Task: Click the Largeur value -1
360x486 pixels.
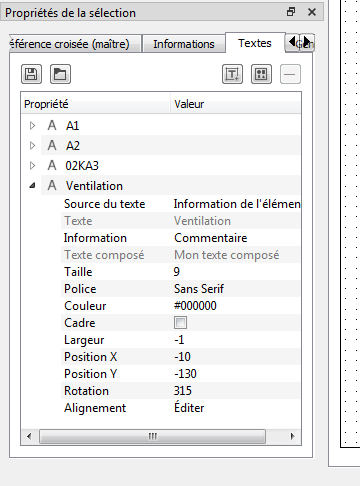Action: 179,340
